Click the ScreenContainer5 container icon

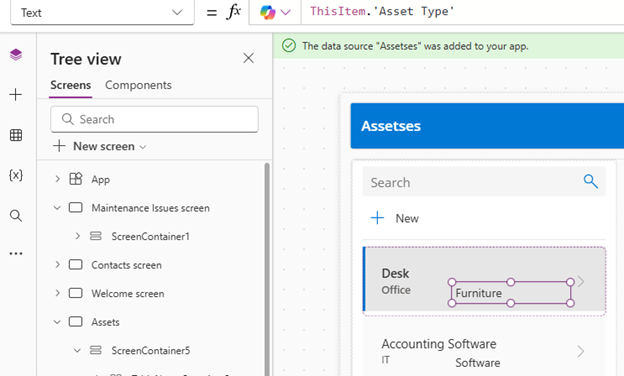[96, 350]
